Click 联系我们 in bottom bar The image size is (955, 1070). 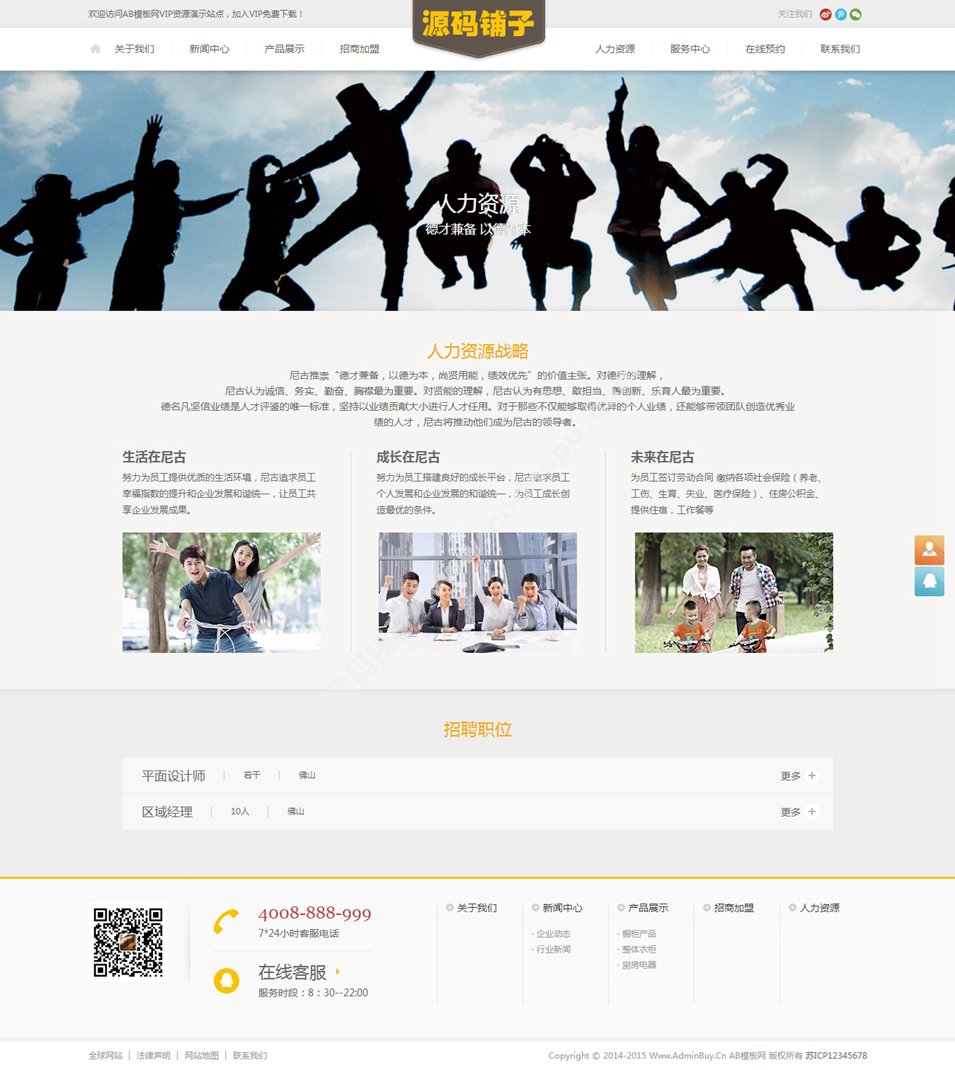click(x=250, y=1056)
